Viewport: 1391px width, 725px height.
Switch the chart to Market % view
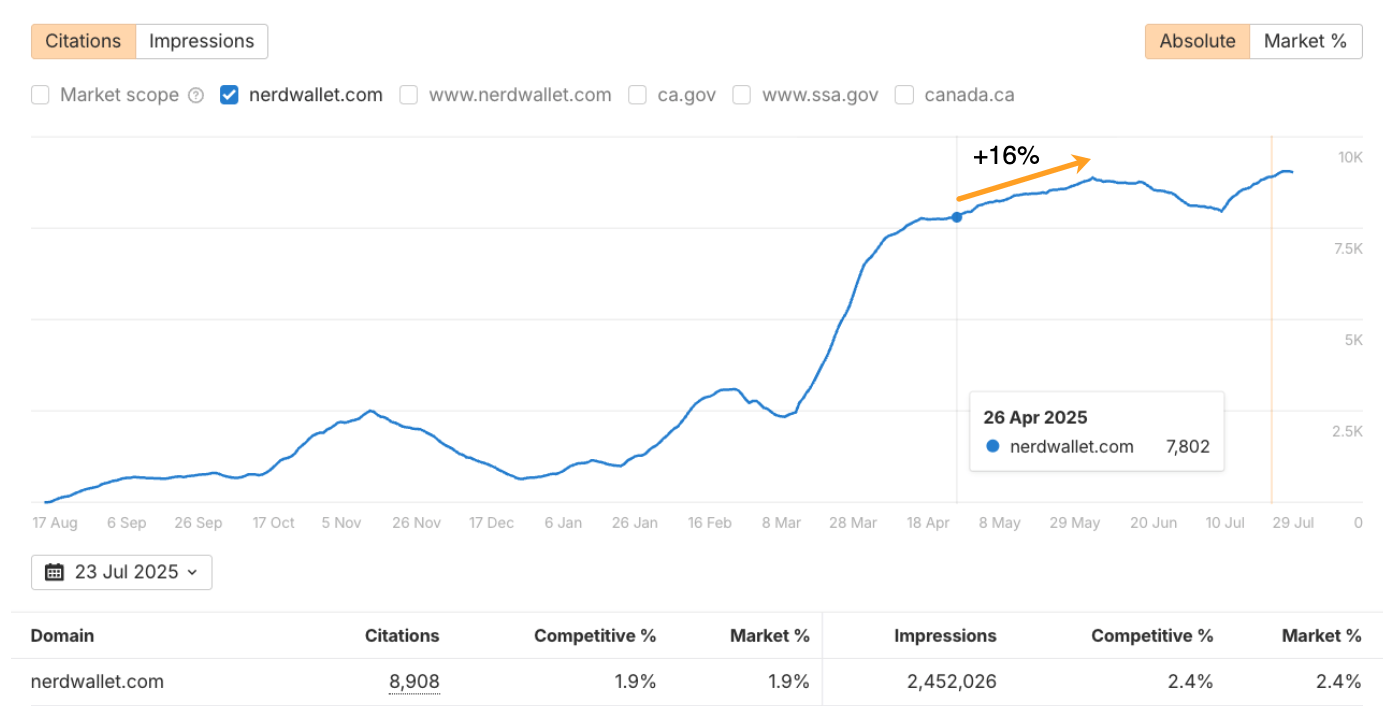(1306, 41)
